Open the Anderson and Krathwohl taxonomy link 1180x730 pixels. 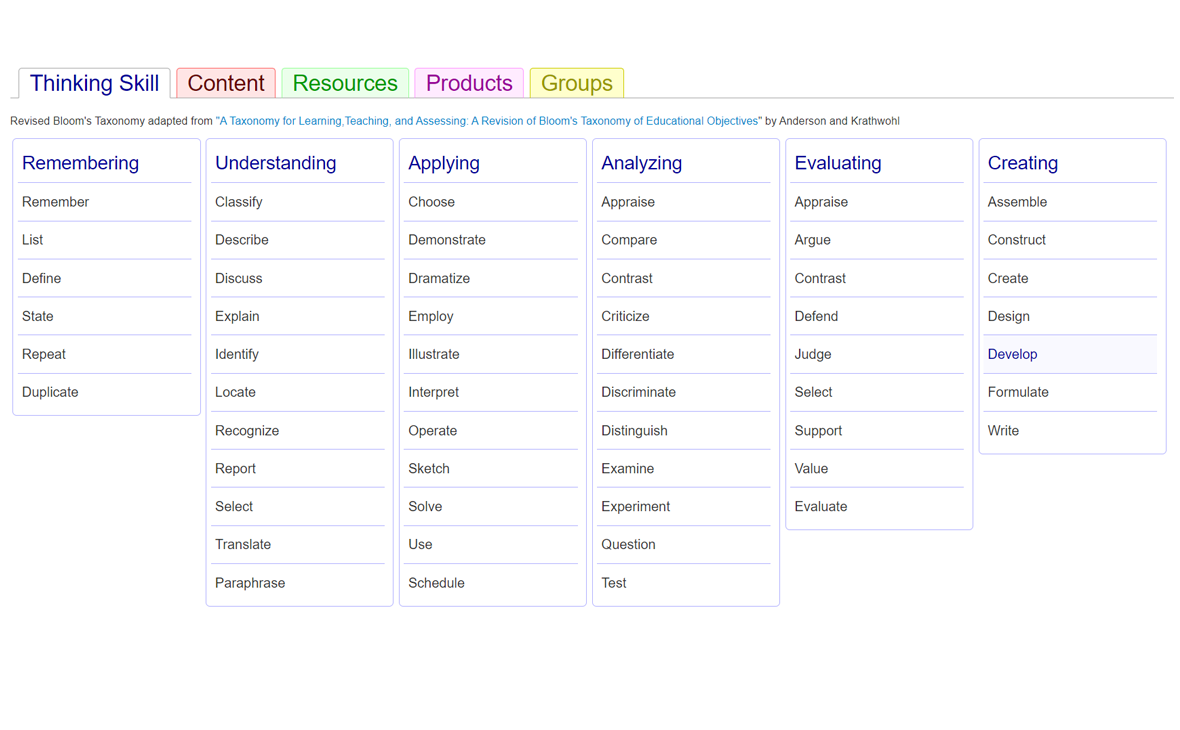487,121
